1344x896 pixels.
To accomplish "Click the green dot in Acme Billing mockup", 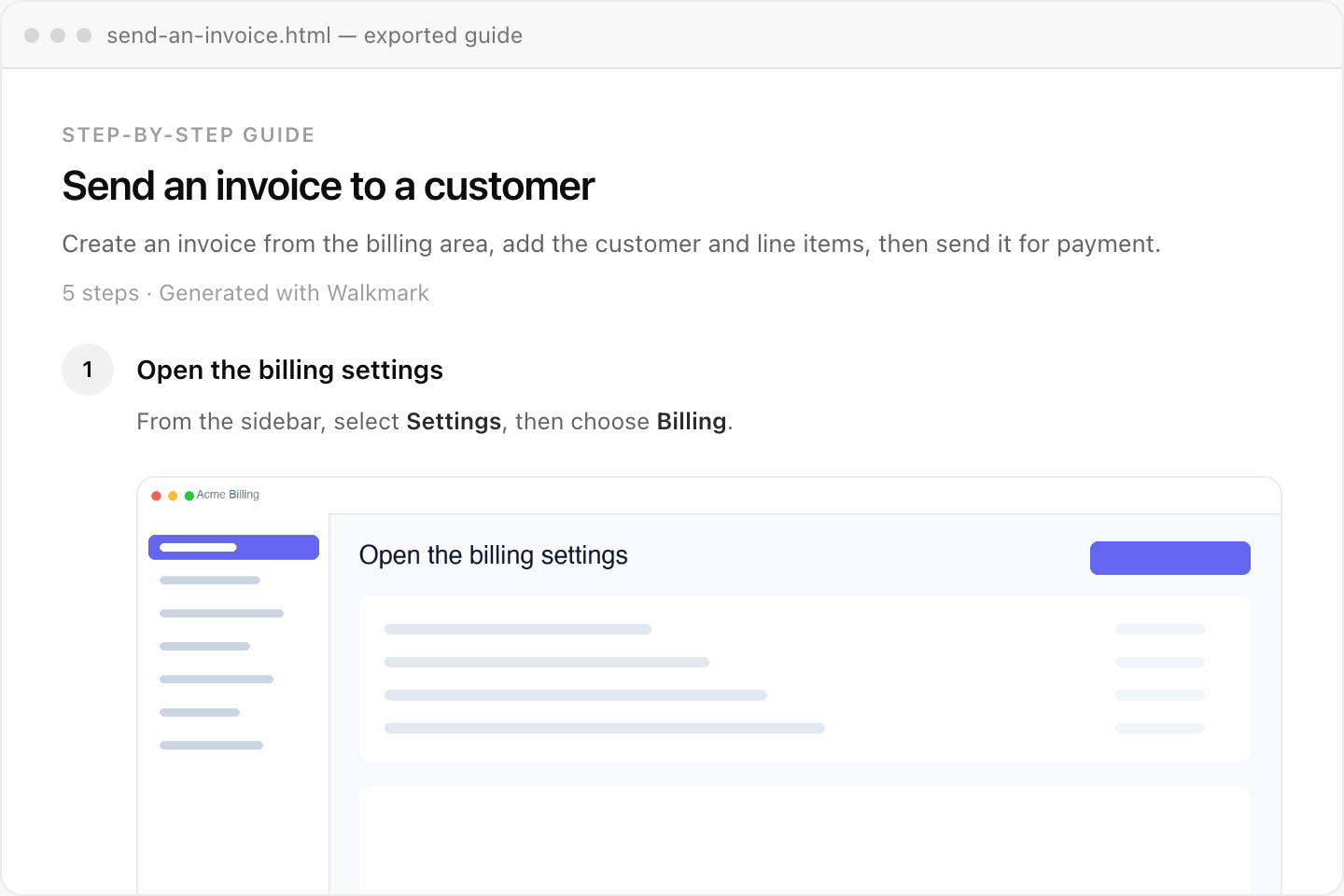I will [189, 496].
